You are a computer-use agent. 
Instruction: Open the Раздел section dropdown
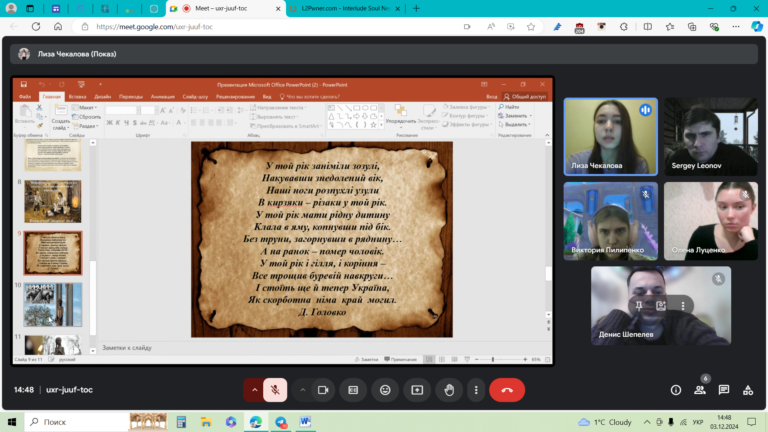coord(85,126)
